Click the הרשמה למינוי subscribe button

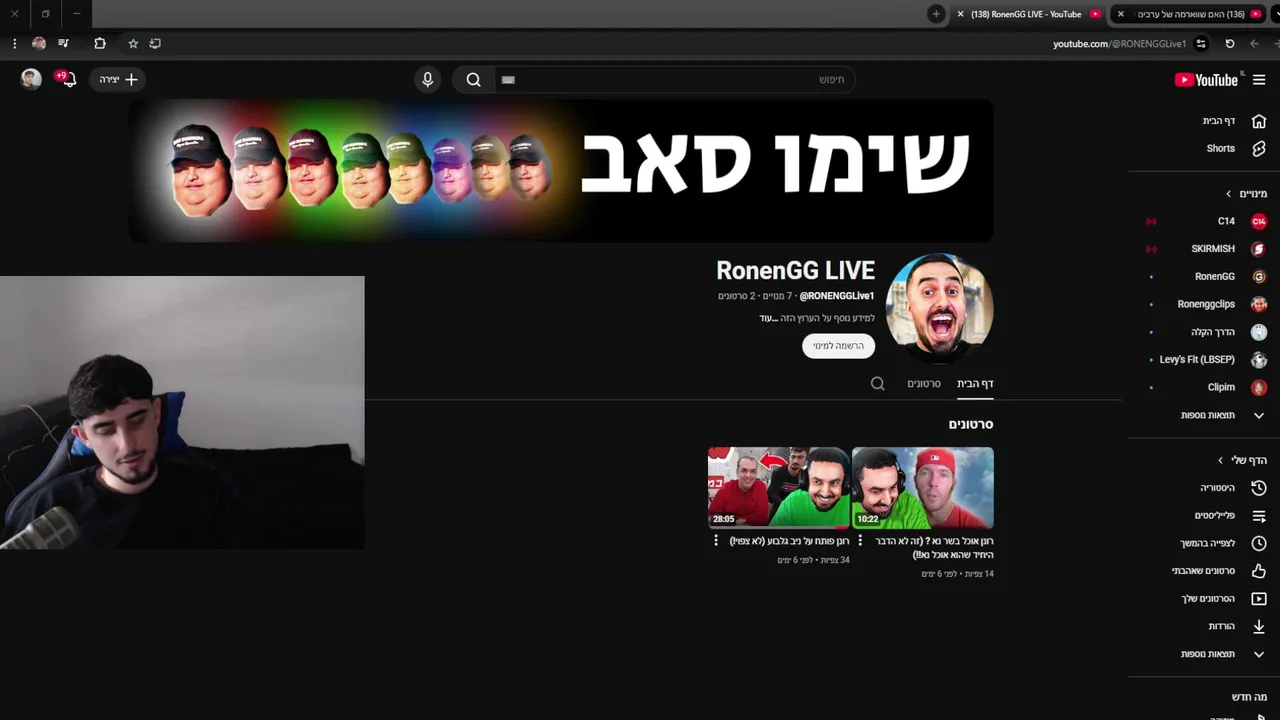click(x=838, y=346)
